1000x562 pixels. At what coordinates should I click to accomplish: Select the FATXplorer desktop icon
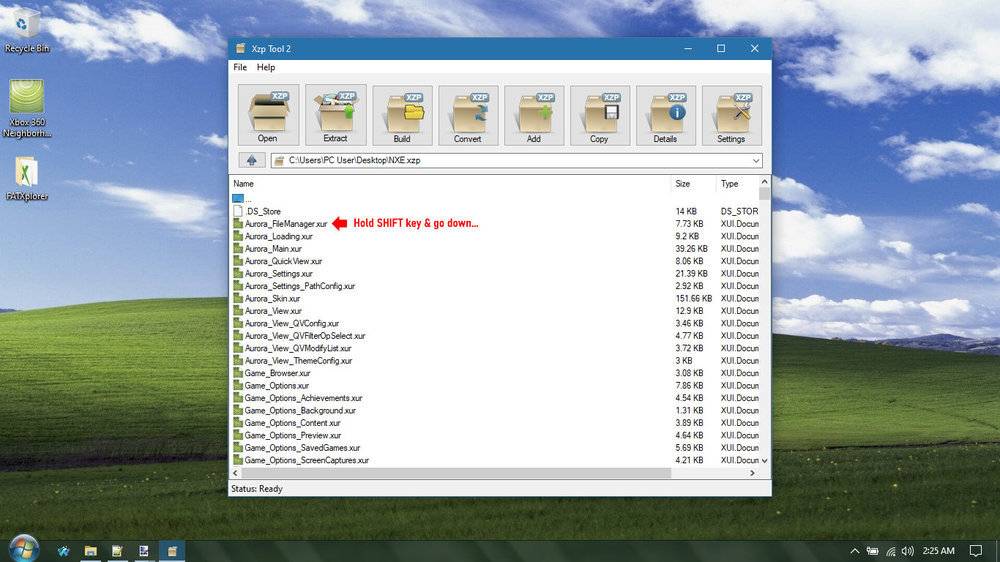click(27, 179)
